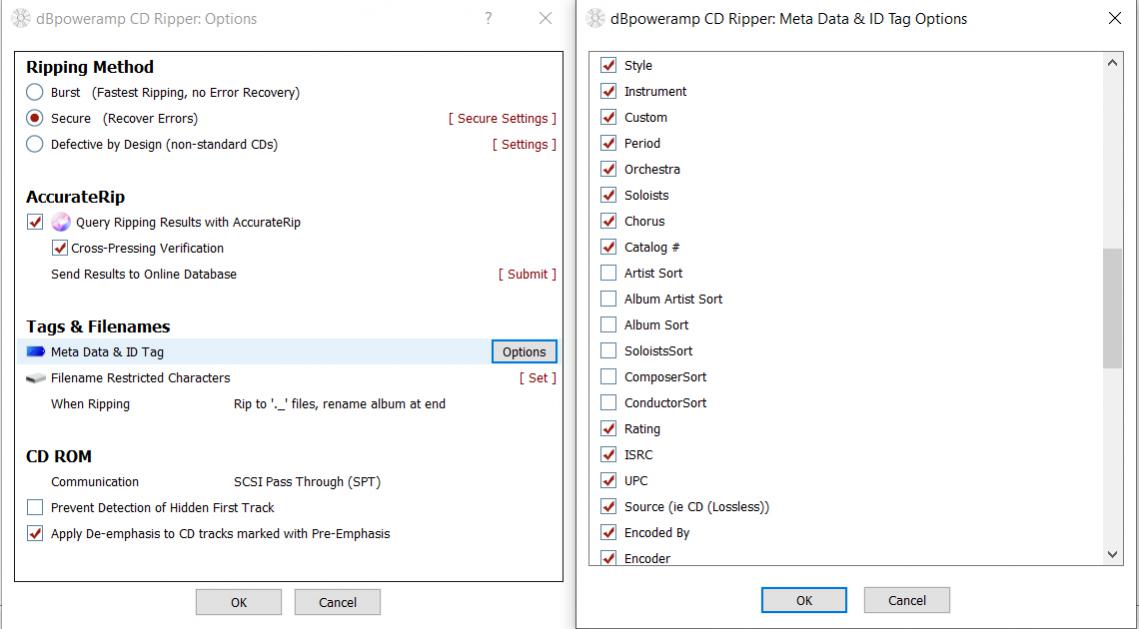The image size is (1139, 629).
Task: Click the AccurateRip disc icon
Action: tap(60, 222)
